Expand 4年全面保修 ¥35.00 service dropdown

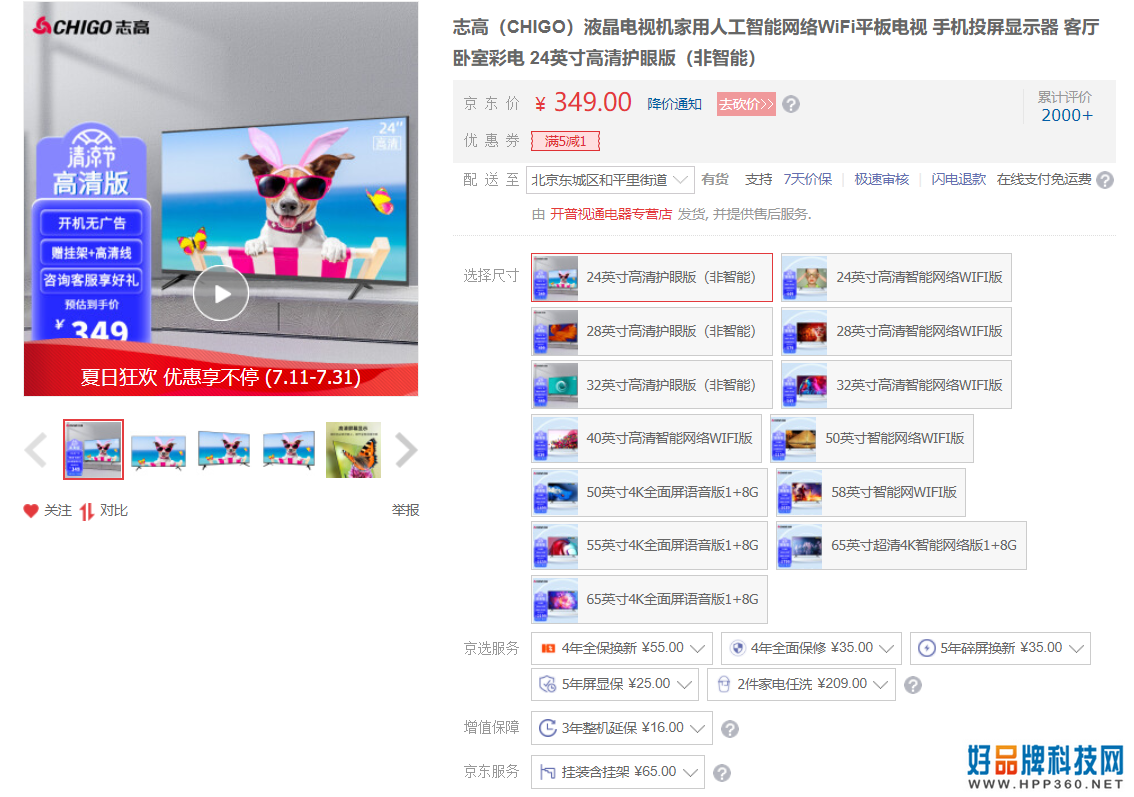click(x=811, y=648)
